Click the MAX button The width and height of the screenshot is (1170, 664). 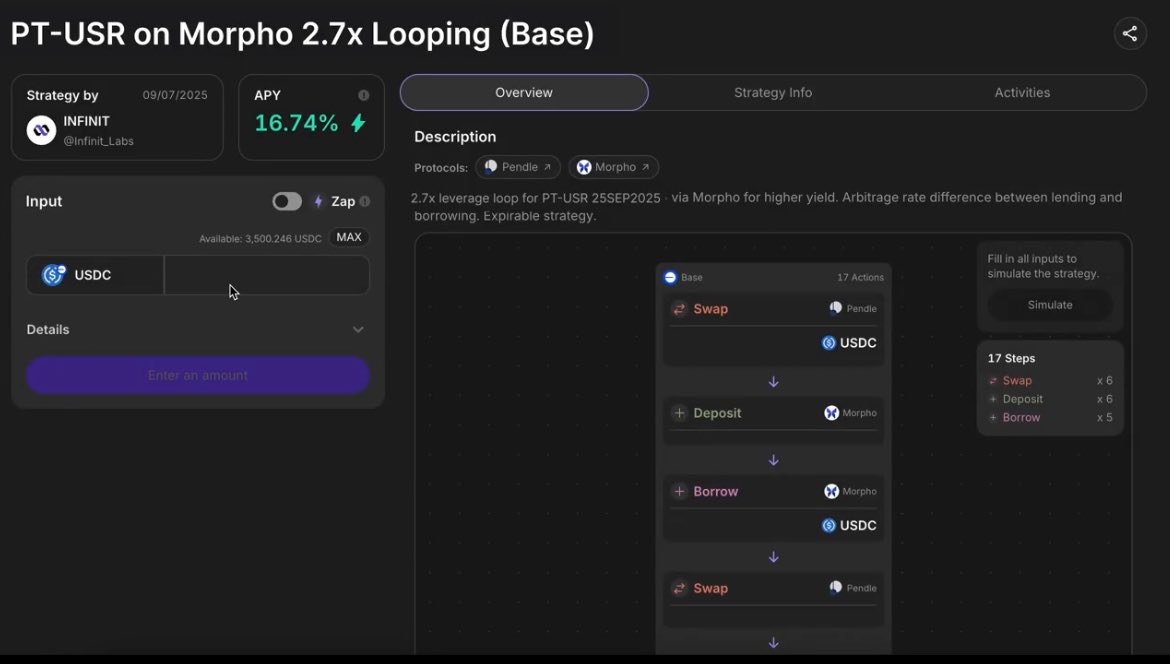coord(348,237)
